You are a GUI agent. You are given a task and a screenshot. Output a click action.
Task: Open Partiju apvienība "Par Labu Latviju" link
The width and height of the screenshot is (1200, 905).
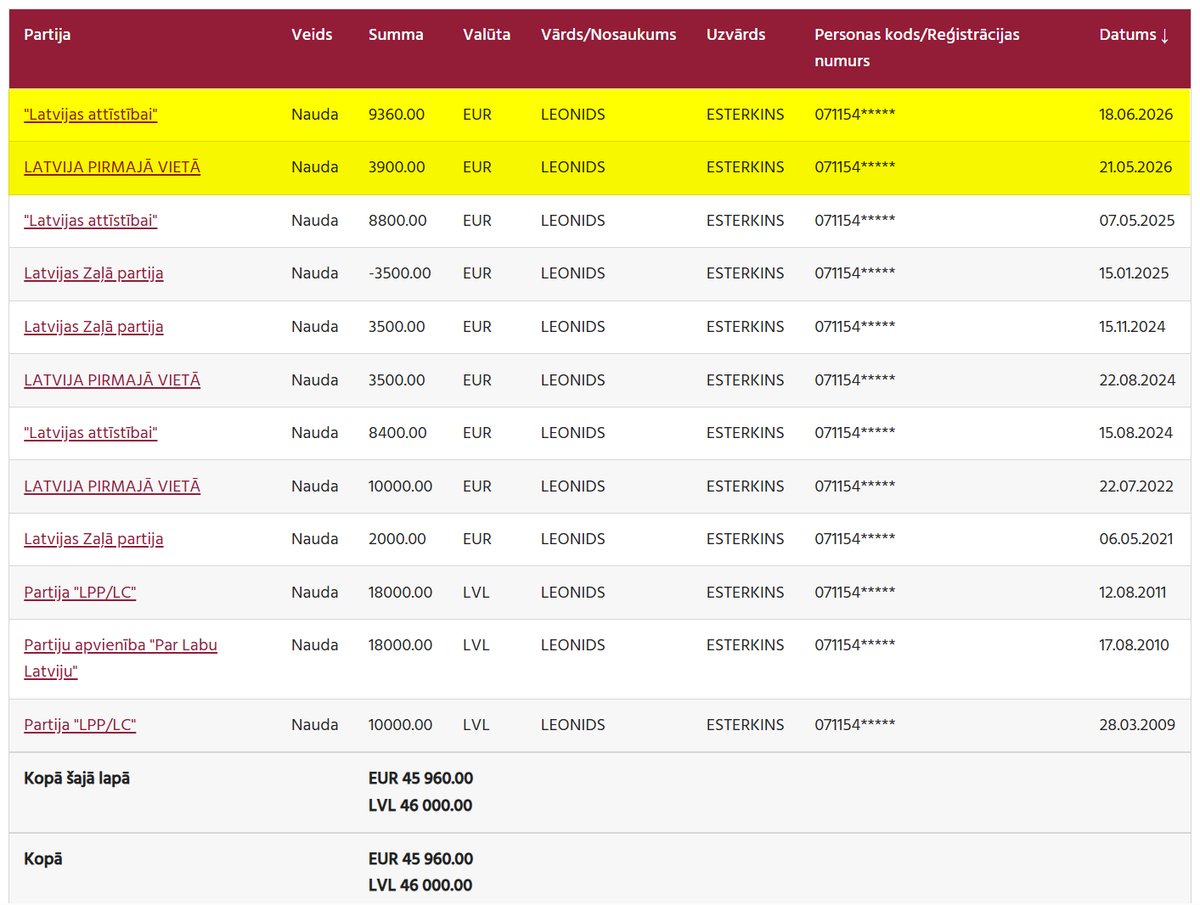point(121,658)
